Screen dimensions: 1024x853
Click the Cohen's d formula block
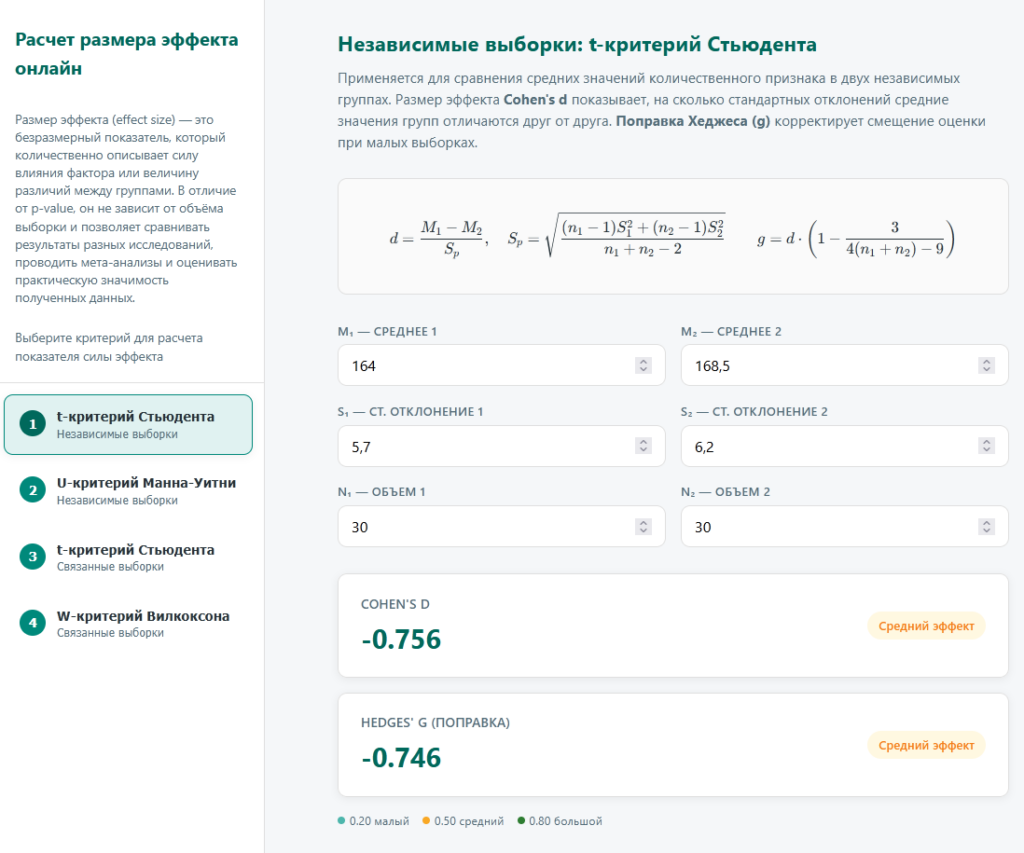pos(673,236)
